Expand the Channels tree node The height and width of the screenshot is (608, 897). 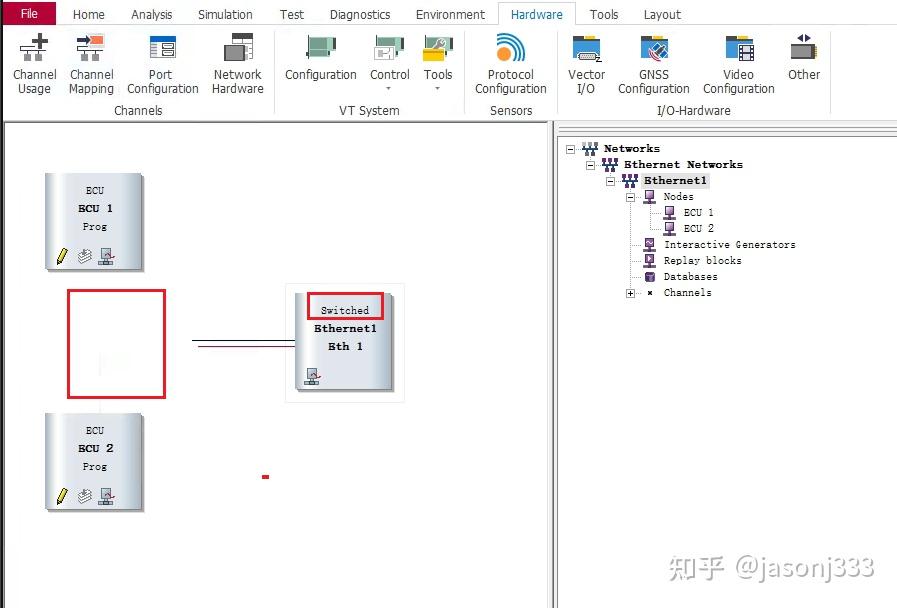629,293
